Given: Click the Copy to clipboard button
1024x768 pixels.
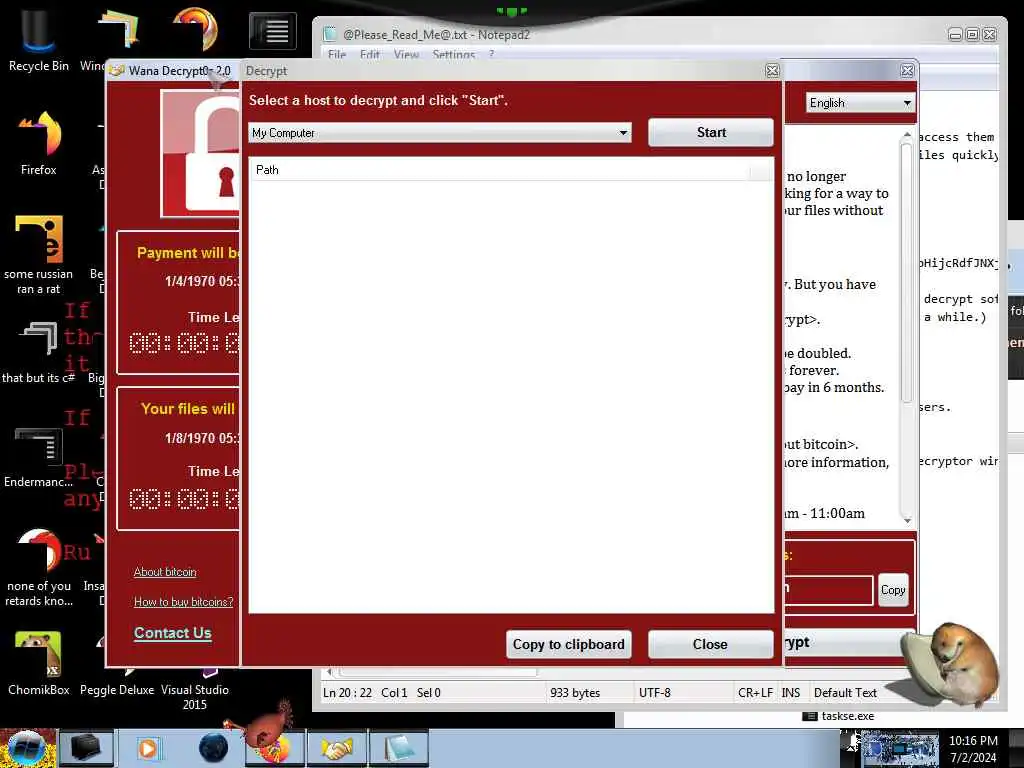Looking at the screenshot, I should tap(568, 645).
